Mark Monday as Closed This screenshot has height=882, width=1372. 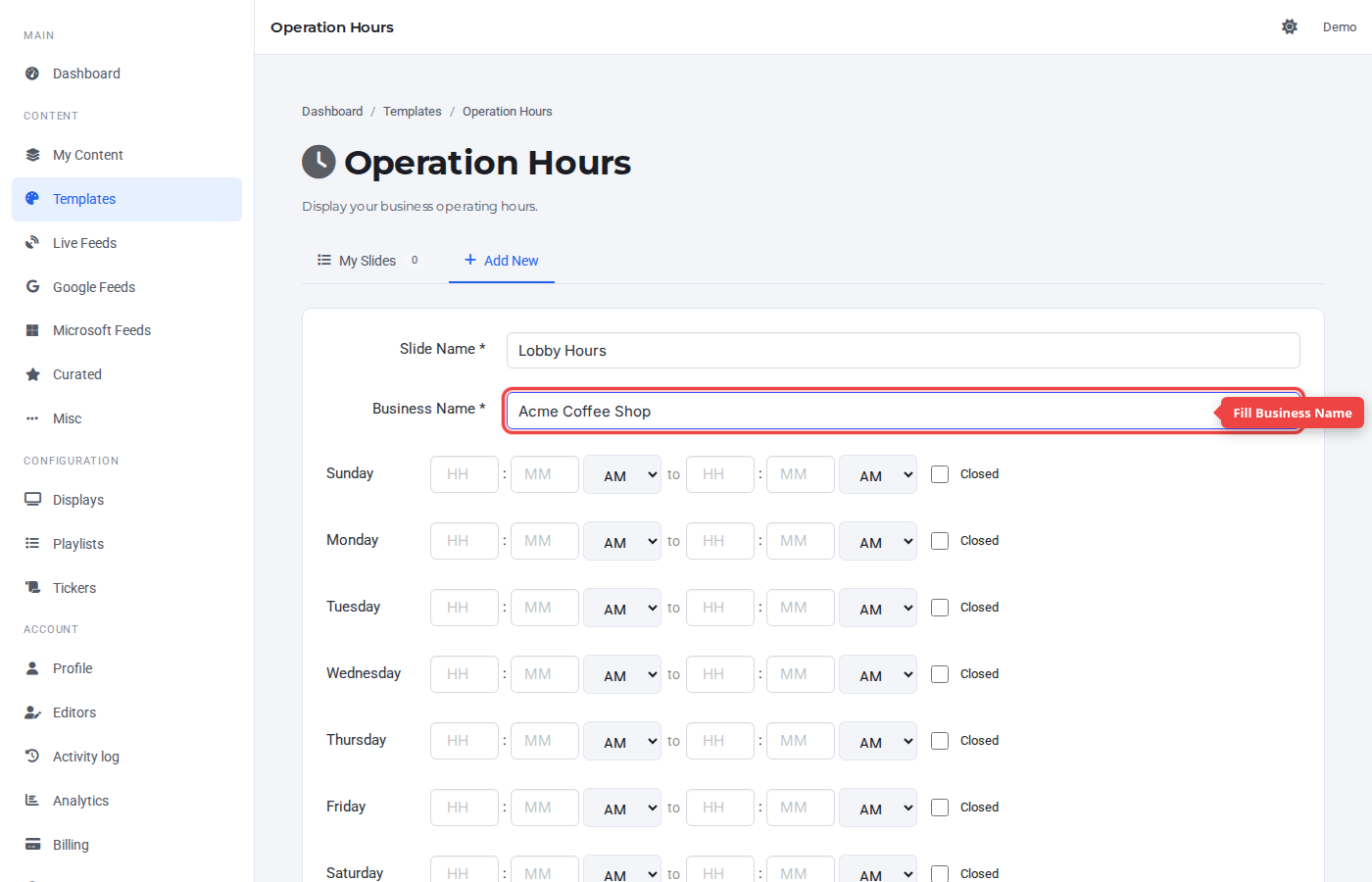point(940,541)
